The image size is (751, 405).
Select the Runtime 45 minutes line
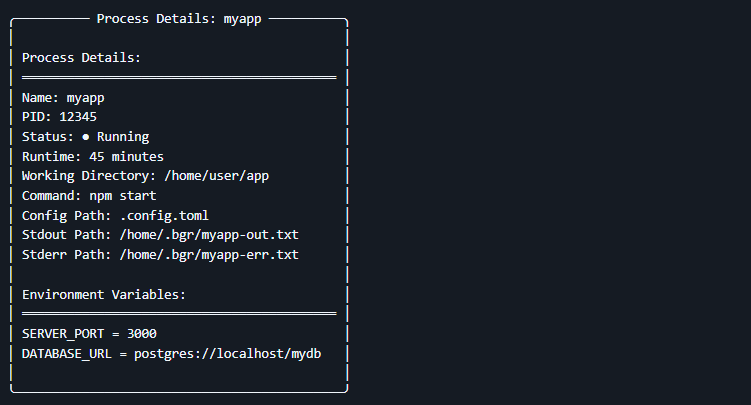[x=93, y=157]
